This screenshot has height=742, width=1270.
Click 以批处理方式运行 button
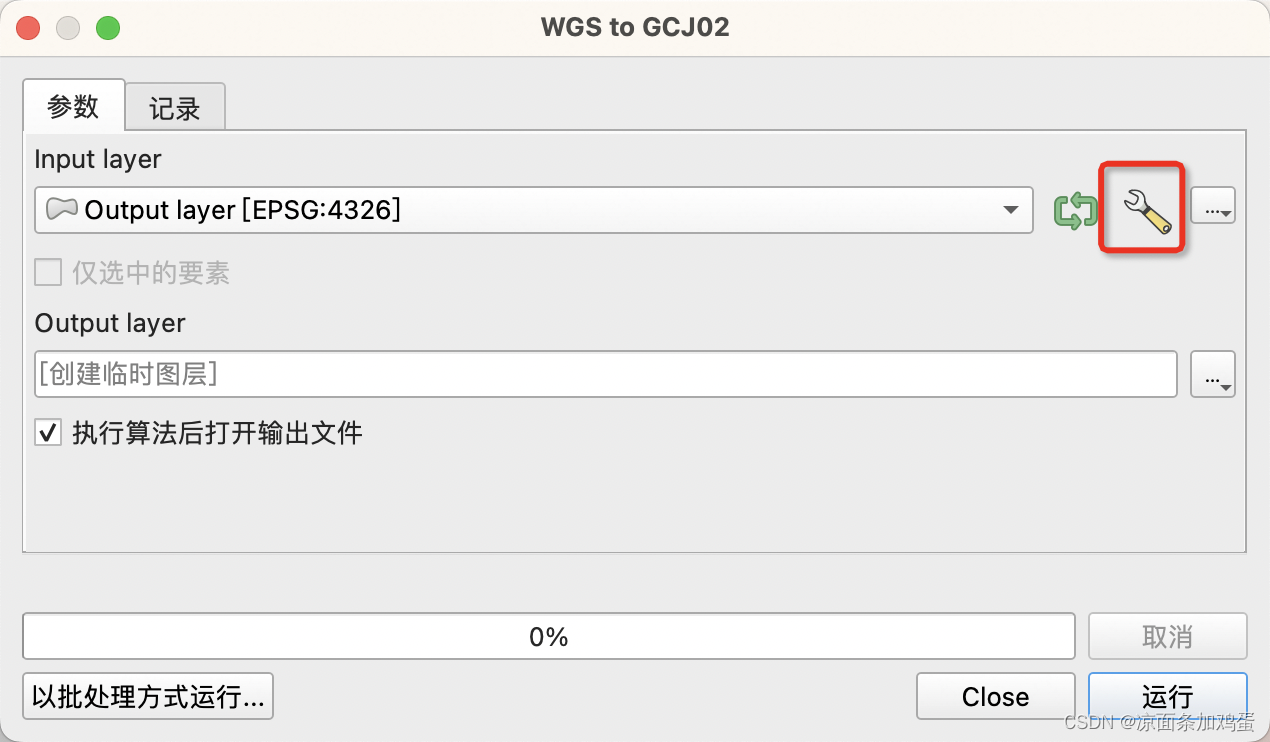pos(147,696)
